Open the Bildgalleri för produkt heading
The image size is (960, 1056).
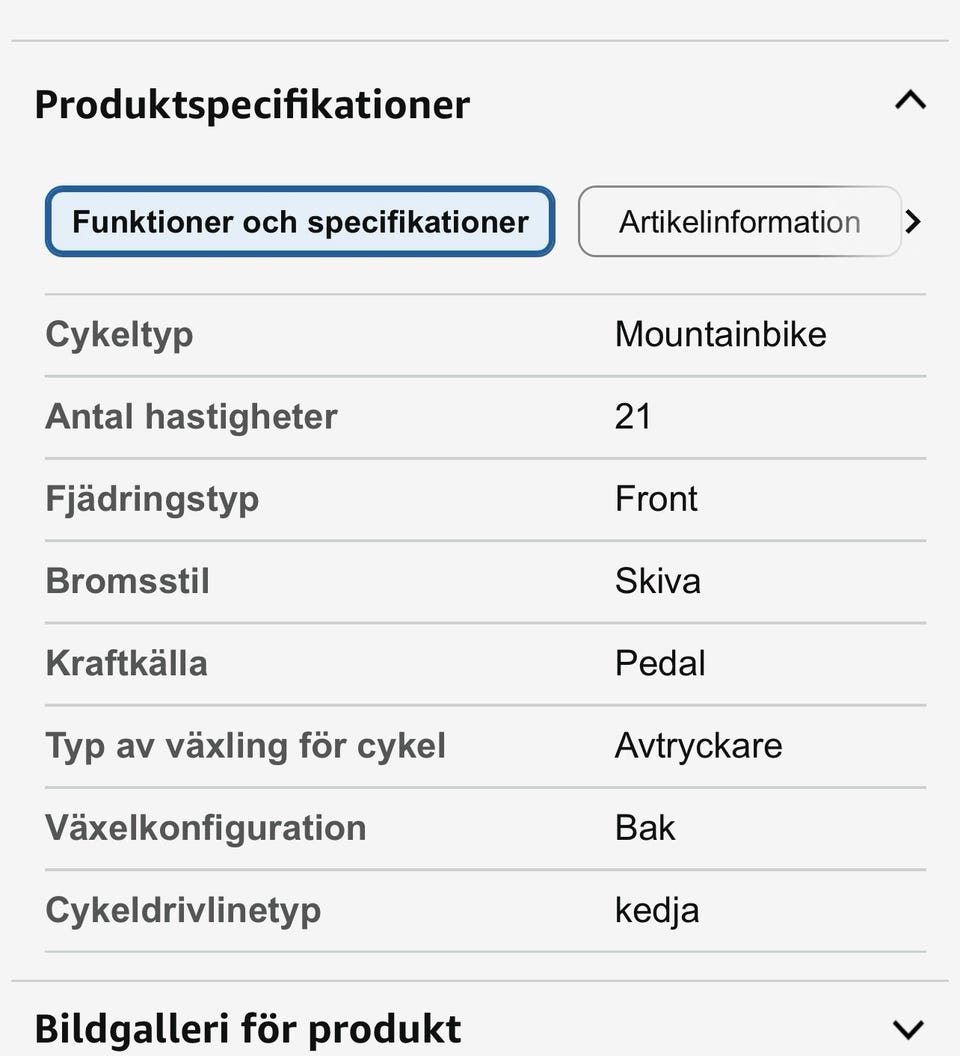pyautogui.click(x=248, y=1029)
